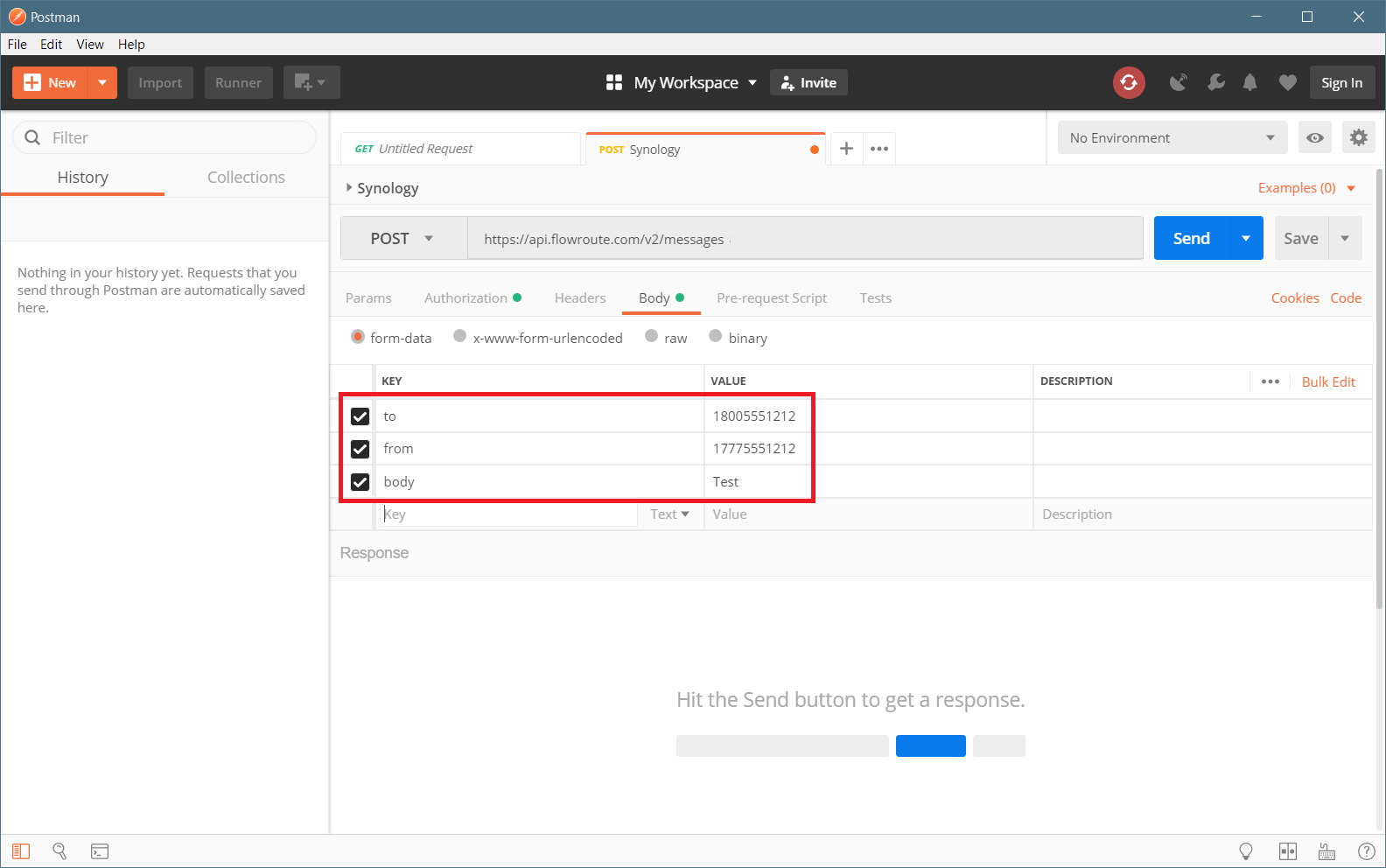Image resolution: width=1386 pixels, height=868 pixels.
Task: Open the New button dropdown arrow
Action: 102,82
